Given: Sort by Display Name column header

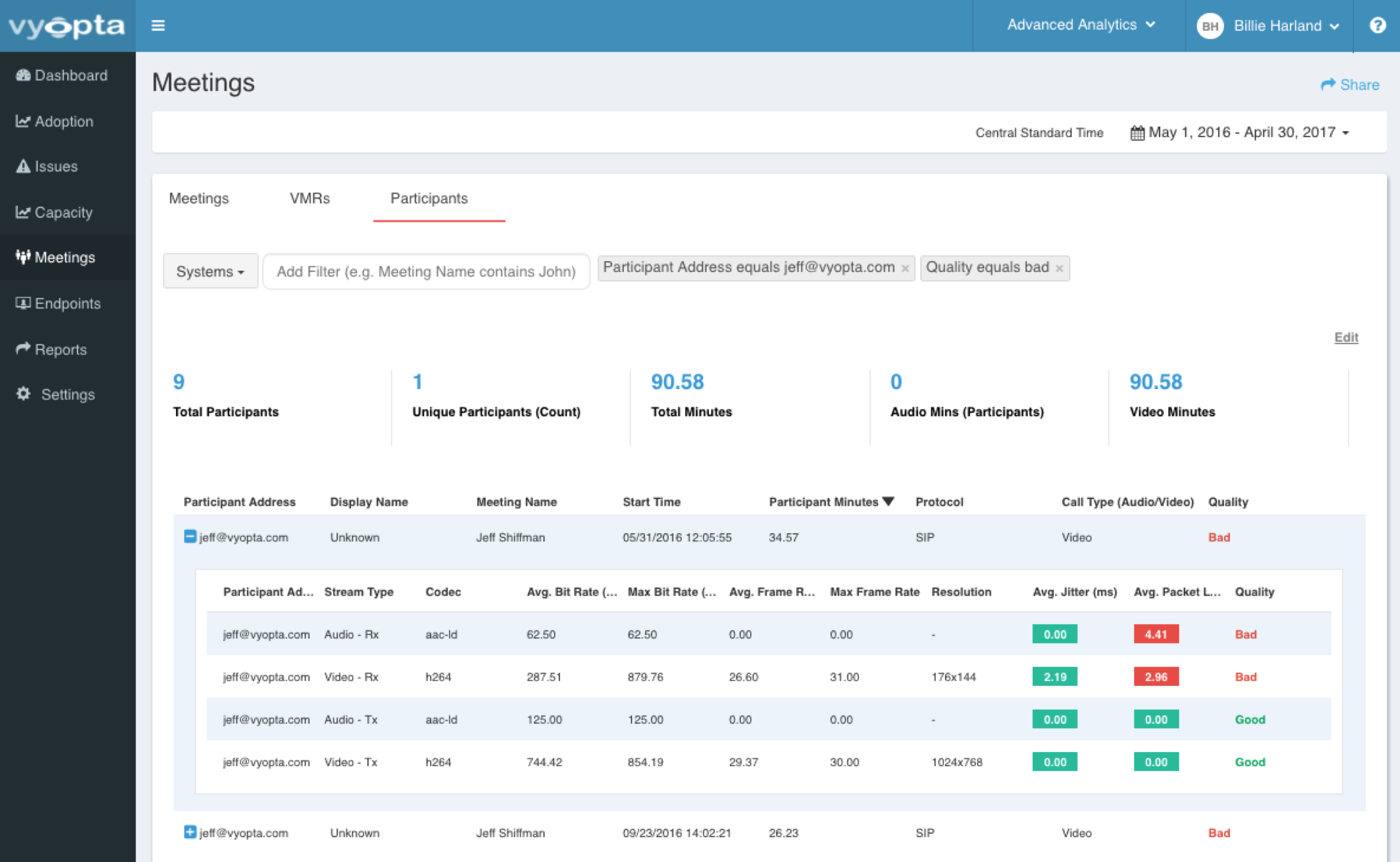Looking at the screenshot, I should point(369,502).
